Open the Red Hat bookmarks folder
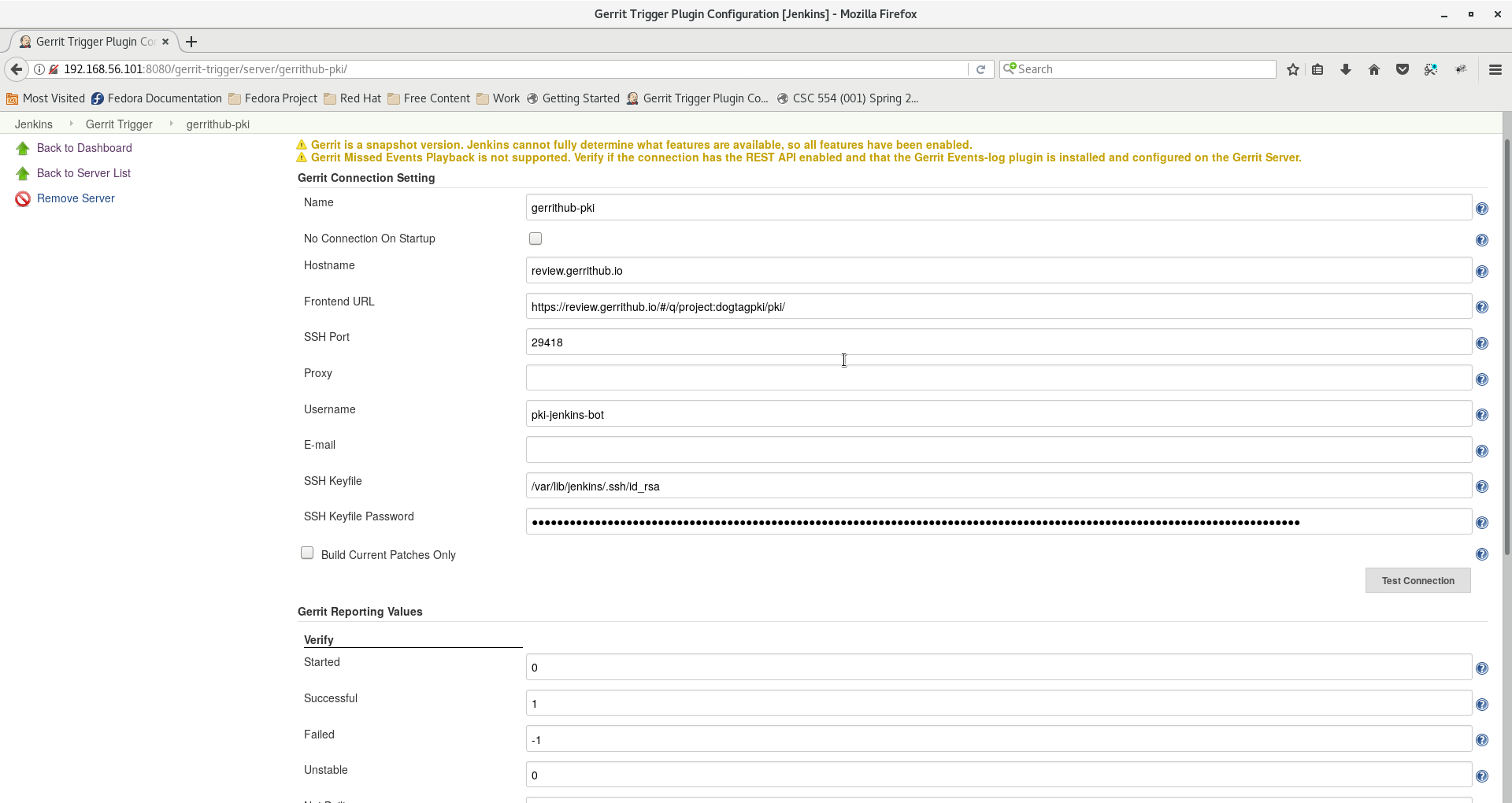The height and width of the screenshot is (803, 1512). 352,98
